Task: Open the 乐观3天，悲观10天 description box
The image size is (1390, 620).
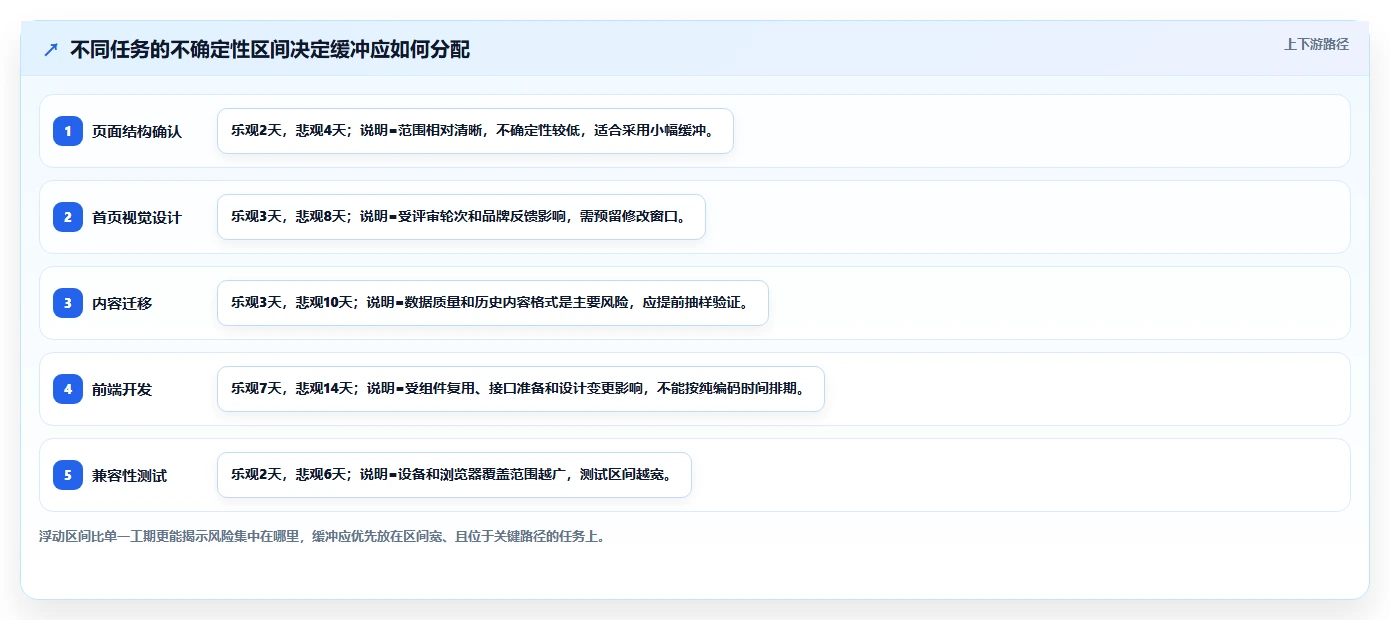Action: point(493,303)
